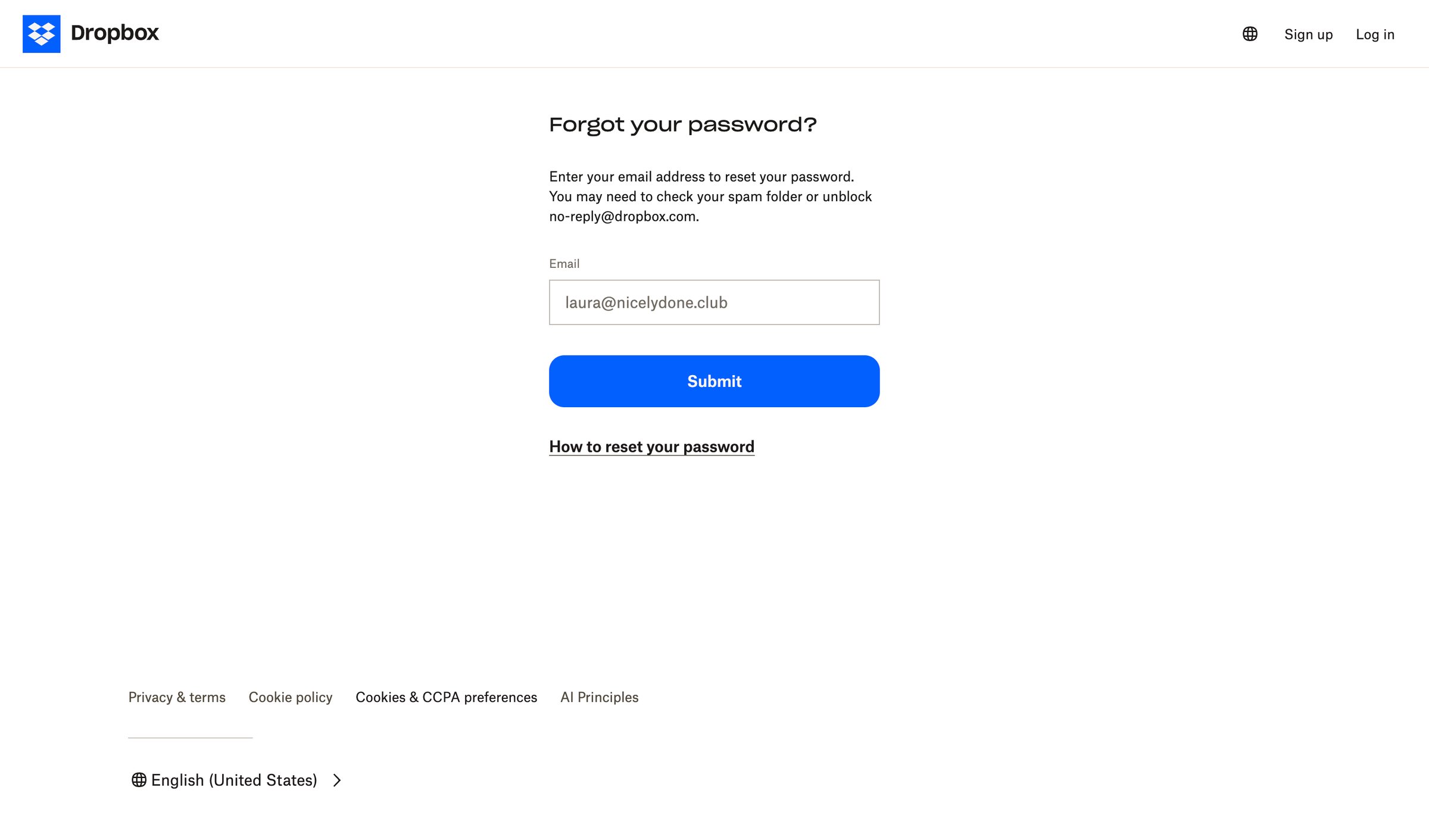Click the blue Submit button
1429x840 pixels.
pos(714,381)
